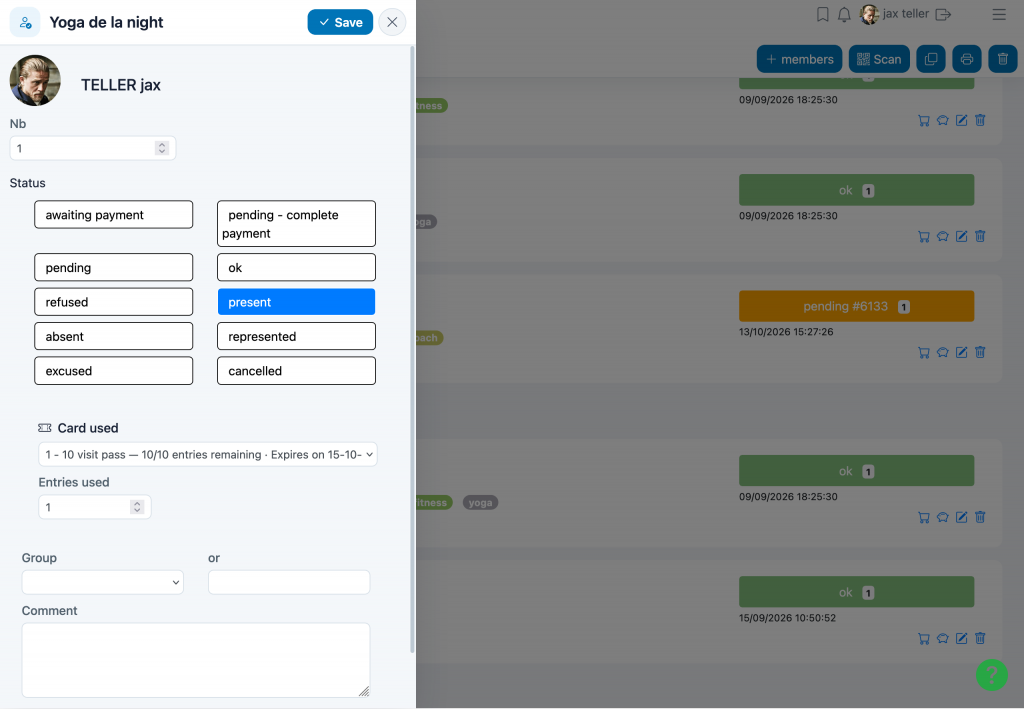Focus the Comment text area
This screenshot has width=1024, height=709.
(x=196, y=660)
